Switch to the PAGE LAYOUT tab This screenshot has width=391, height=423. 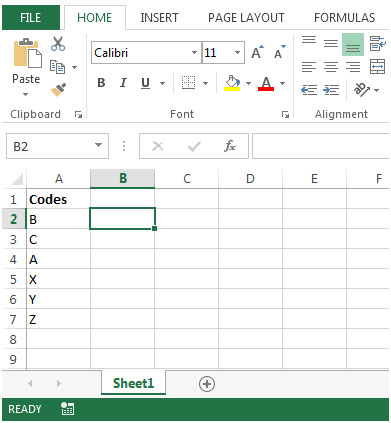(246, 18)
